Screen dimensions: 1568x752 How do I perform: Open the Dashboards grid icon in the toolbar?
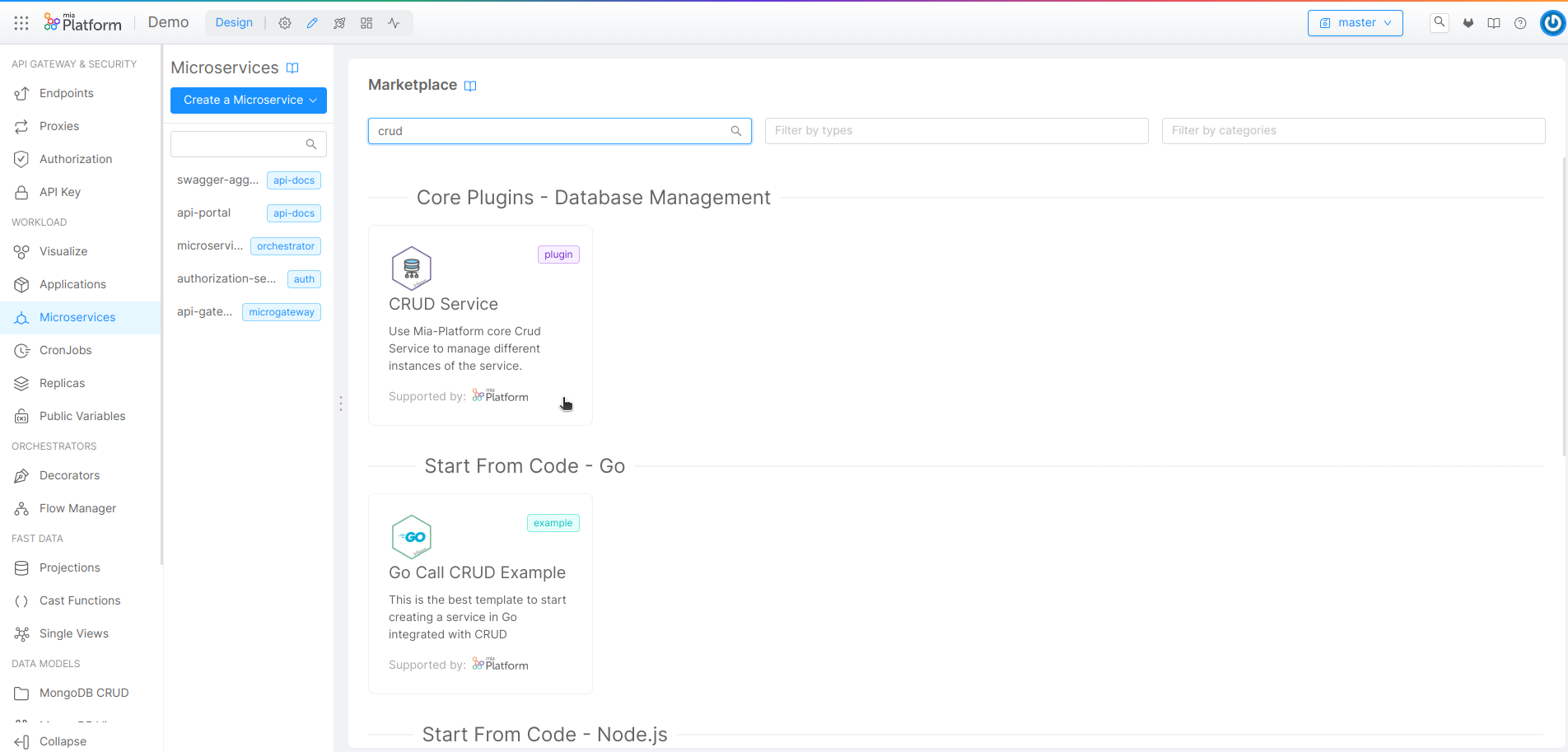point(366,22)
